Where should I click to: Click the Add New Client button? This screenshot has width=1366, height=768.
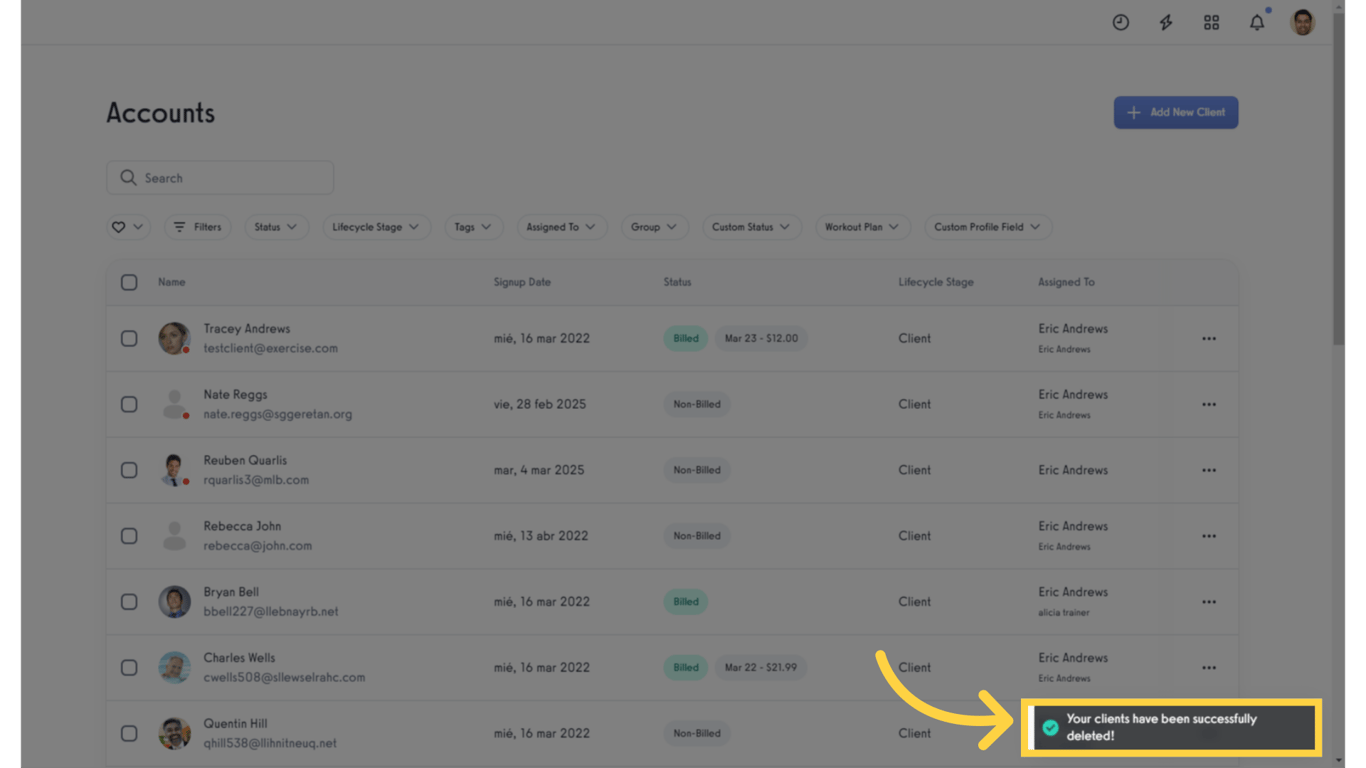tap(1176, 112)
